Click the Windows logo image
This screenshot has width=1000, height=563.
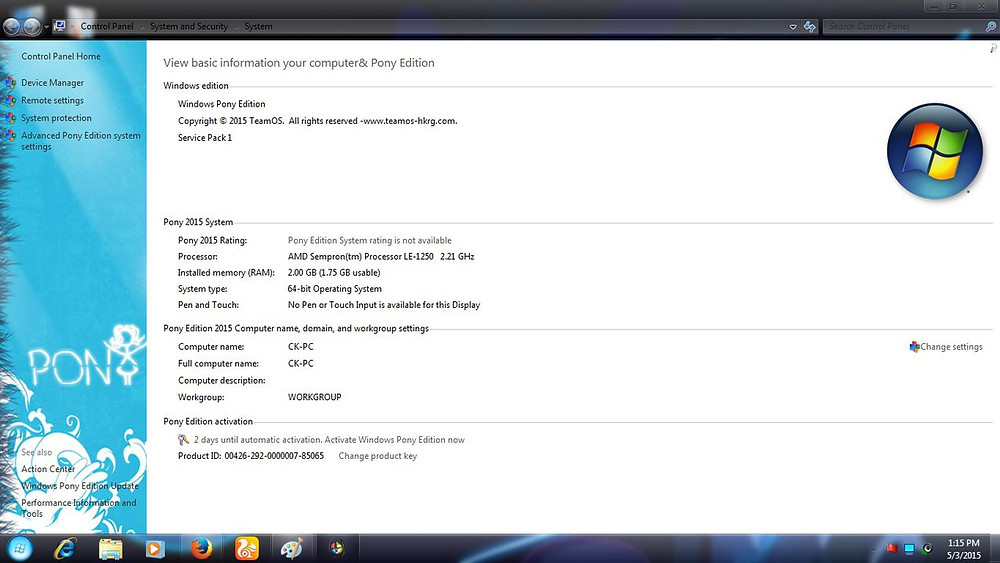point(934,151)
